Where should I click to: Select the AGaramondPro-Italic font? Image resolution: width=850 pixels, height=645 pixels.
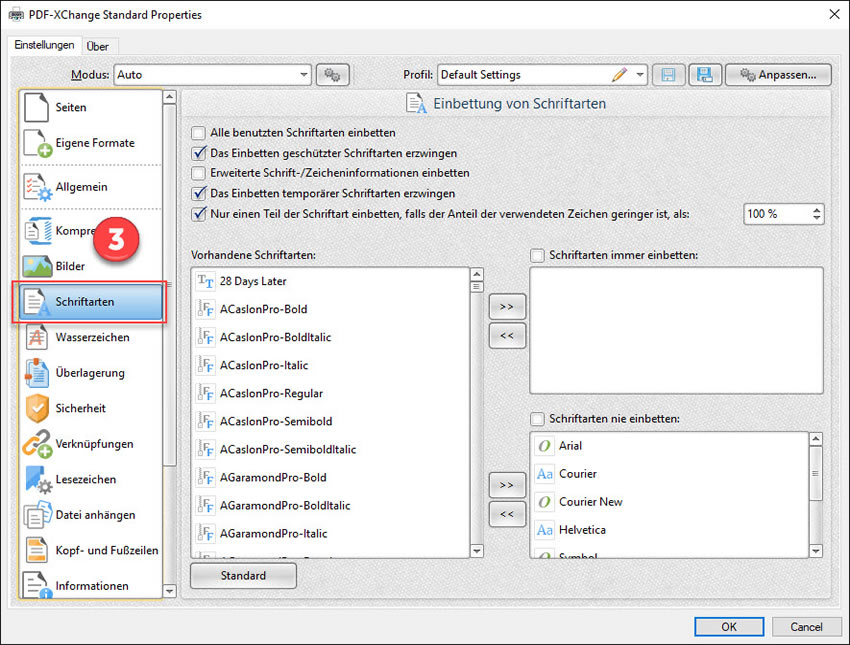pos(330,534)
